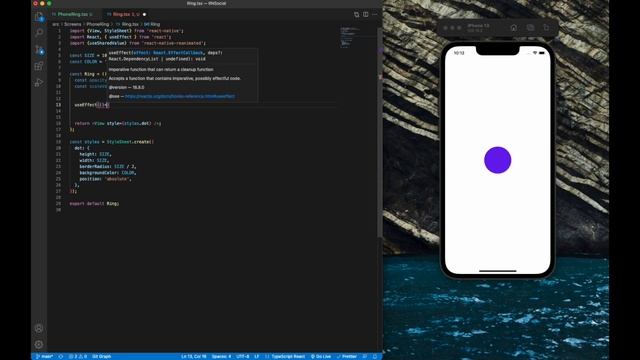Click the iPhone status bar clock
The height and width of the screenshot is (360, 640).
(459, 53)
